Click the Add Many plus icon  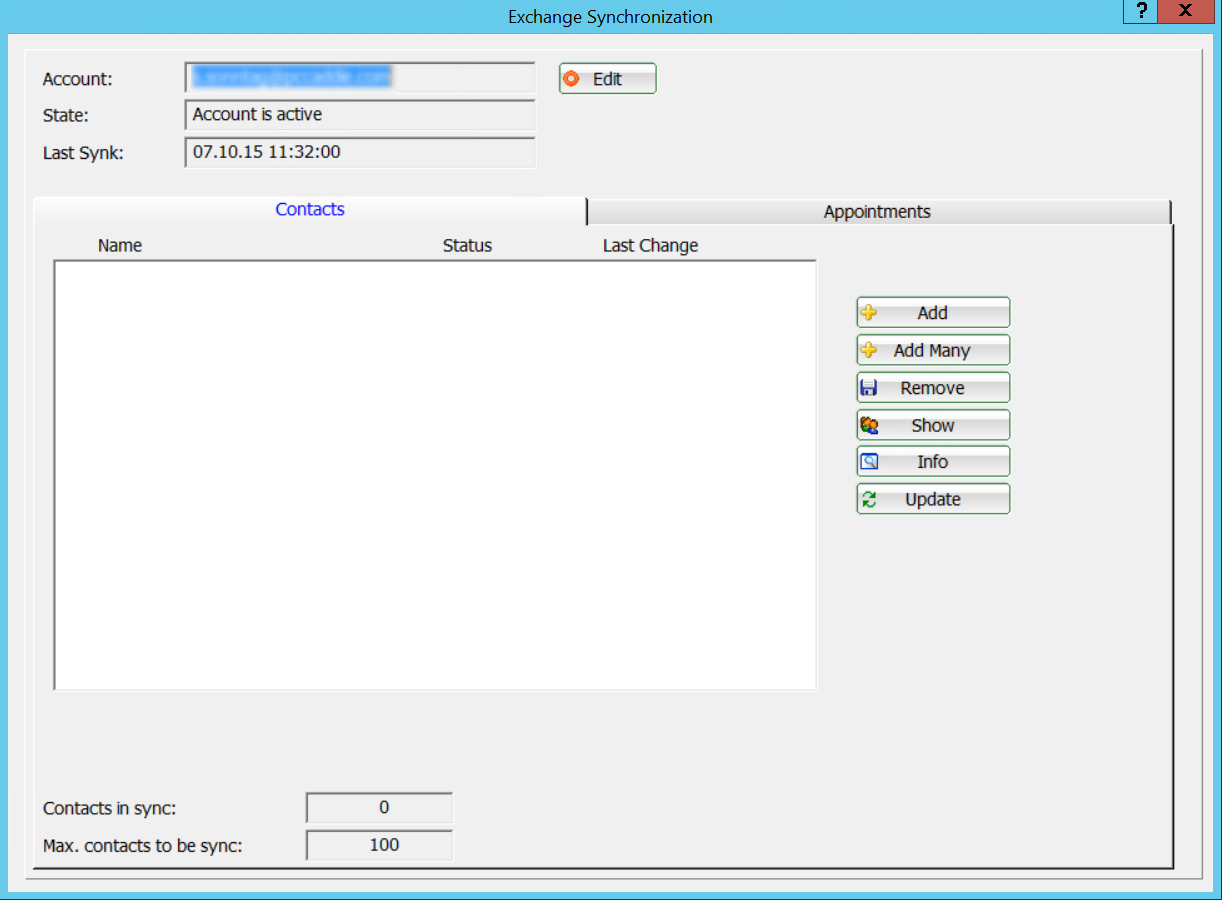point(869,350)
